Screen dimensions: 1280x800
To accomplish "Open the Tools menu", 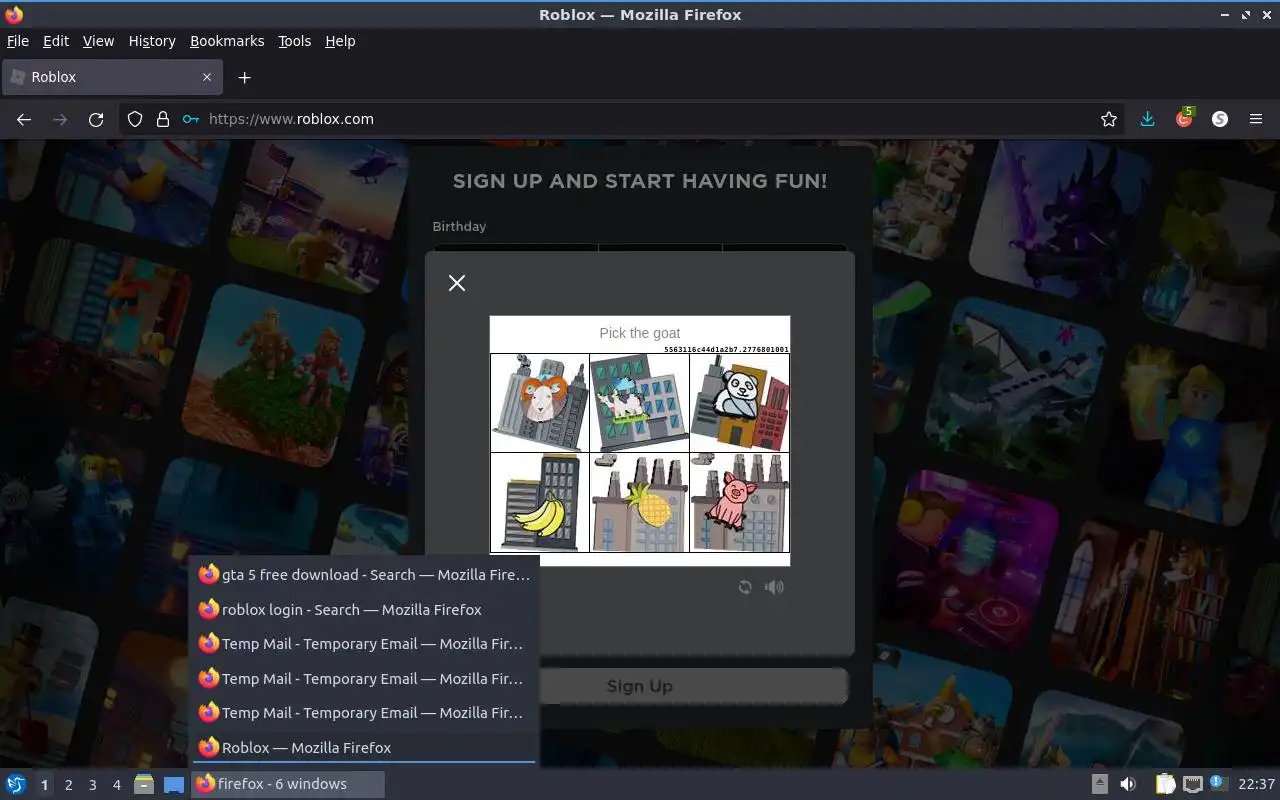I will point(295,41).
